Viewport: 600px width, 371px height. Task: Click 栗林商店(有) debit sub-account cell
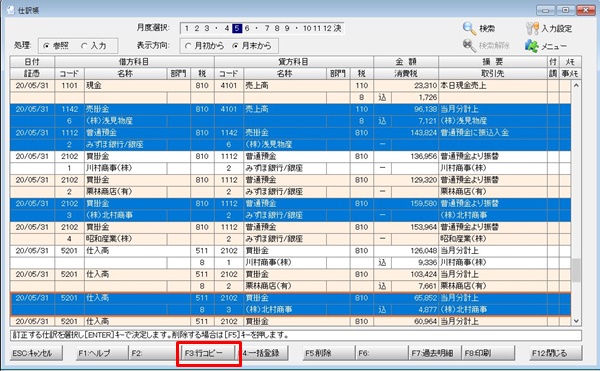126,192
